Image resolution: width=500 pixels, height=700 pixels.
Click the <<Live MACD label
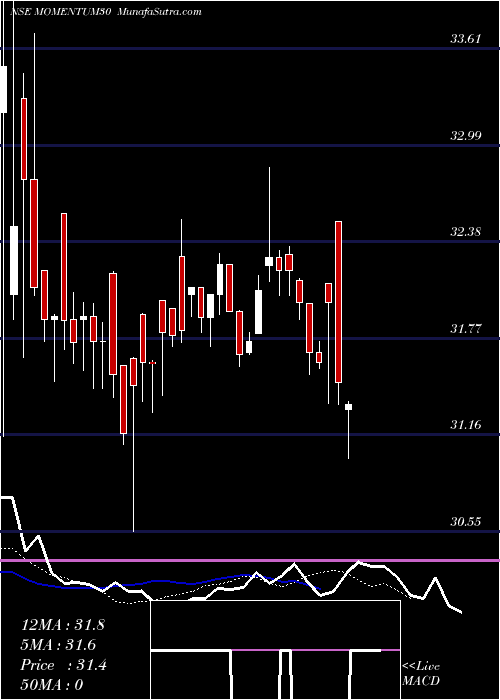(x=421, y=673)
